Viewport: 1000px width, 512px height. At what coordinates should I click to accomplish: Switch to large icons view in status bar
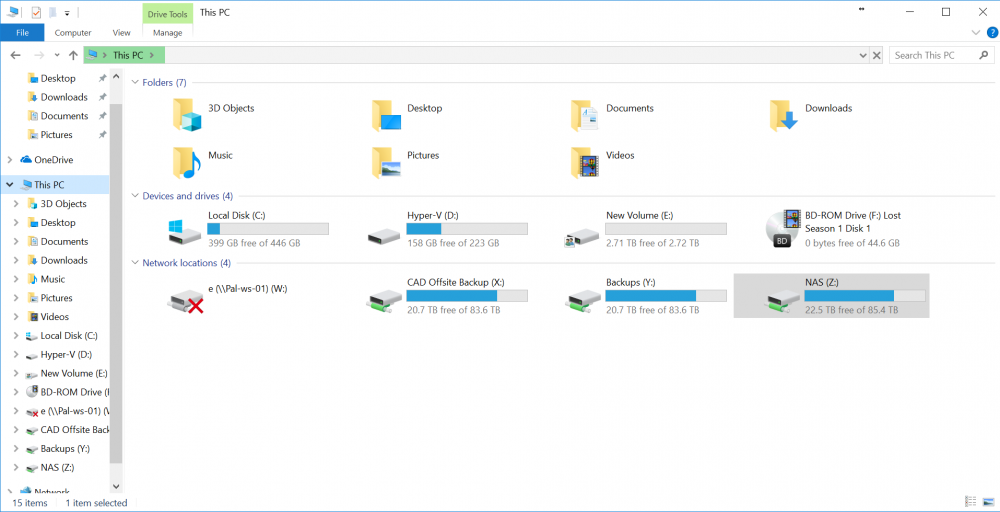tap(987, 502)
